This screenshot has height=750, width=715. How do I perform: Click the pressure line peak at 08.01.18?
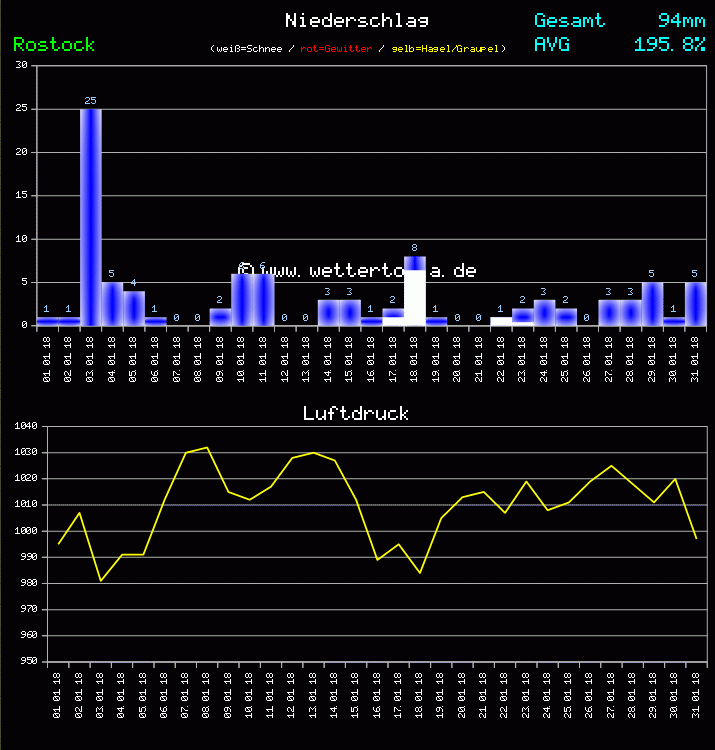click(x=207, y=448)
